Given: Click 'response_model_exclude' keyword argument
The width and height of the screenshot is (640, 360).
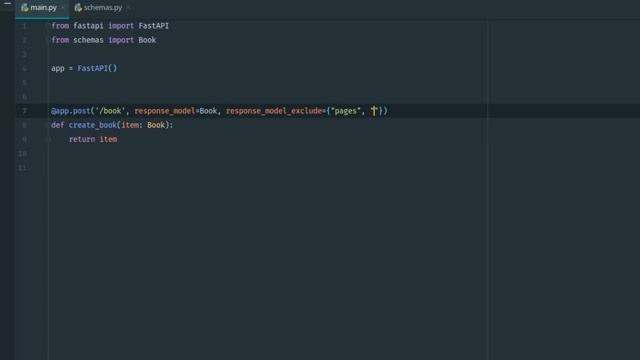Looking at the screenshot, I should (x=274, y=111).
